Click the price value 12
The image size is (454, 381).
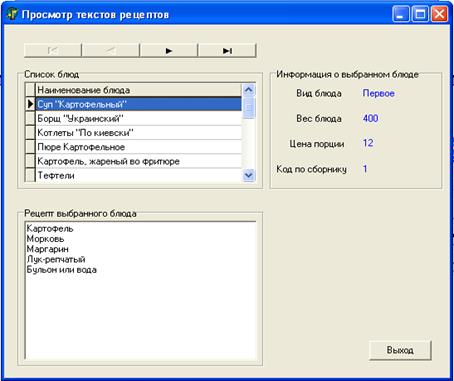368,143
